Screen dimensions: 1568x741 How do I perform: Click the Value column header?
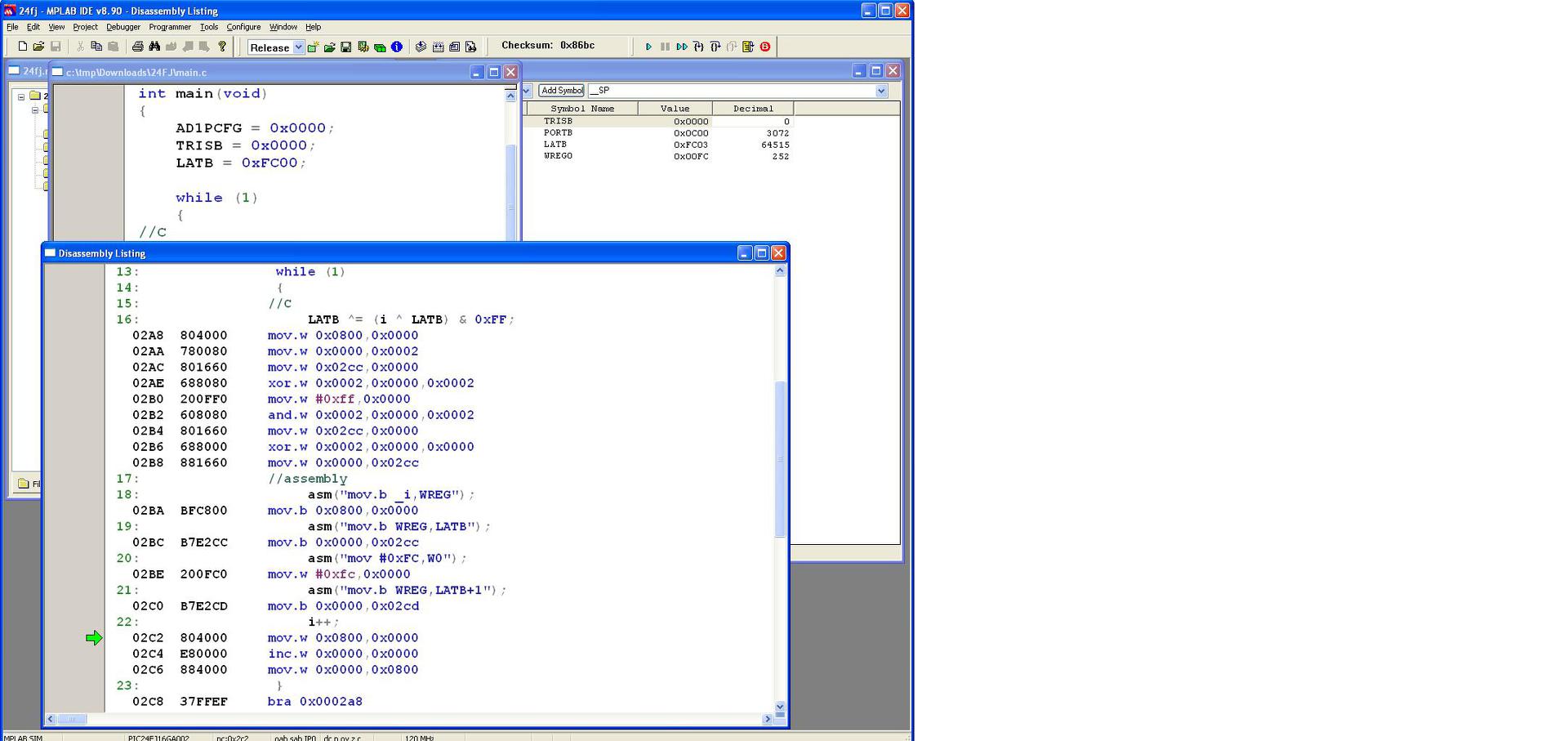(675, 108)
